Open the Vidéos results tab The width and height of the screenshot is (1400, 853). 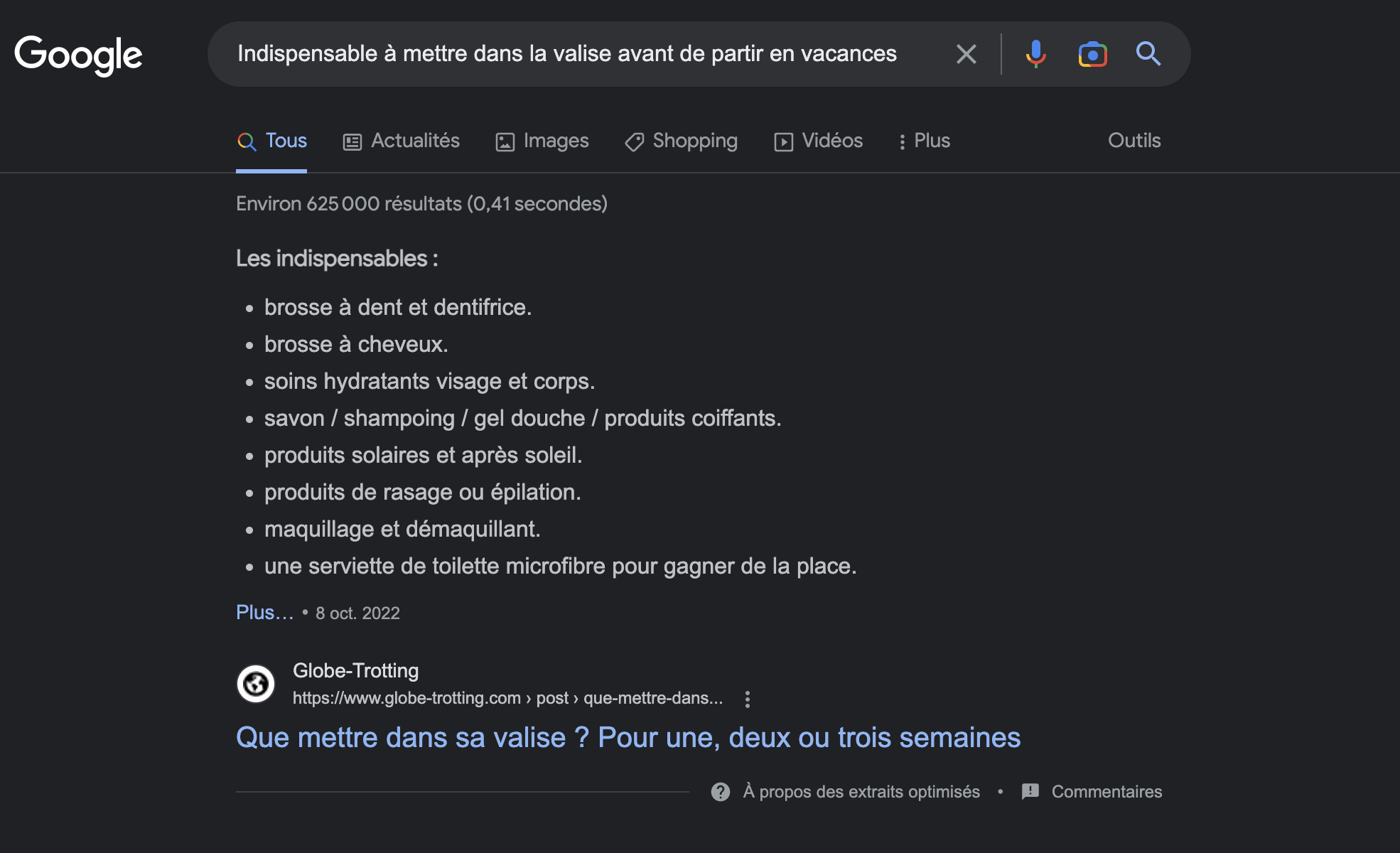(819, 141)
